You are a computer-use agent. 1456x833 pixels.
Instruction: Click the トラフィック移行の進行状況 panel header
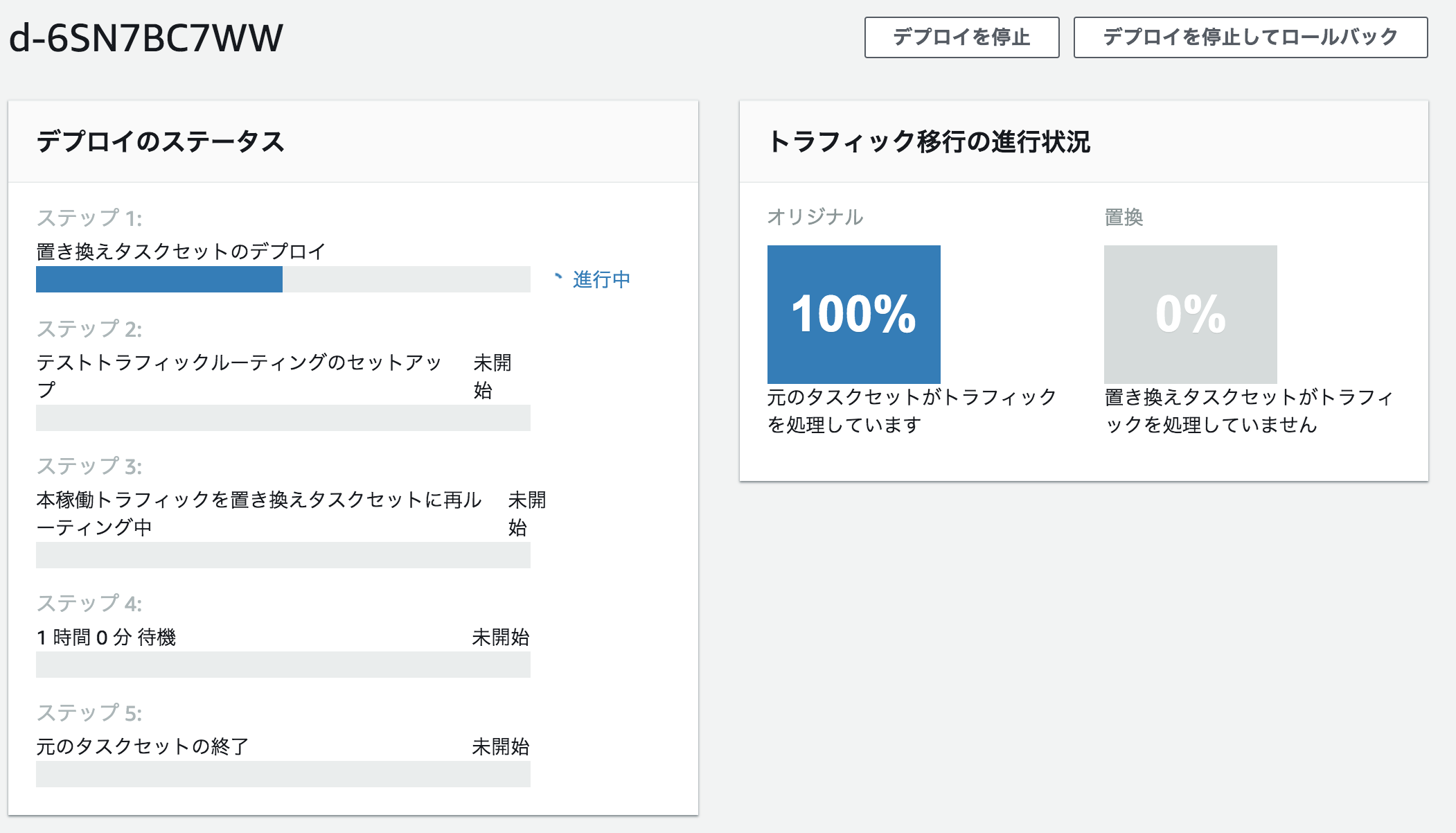[x=930, y=141]
